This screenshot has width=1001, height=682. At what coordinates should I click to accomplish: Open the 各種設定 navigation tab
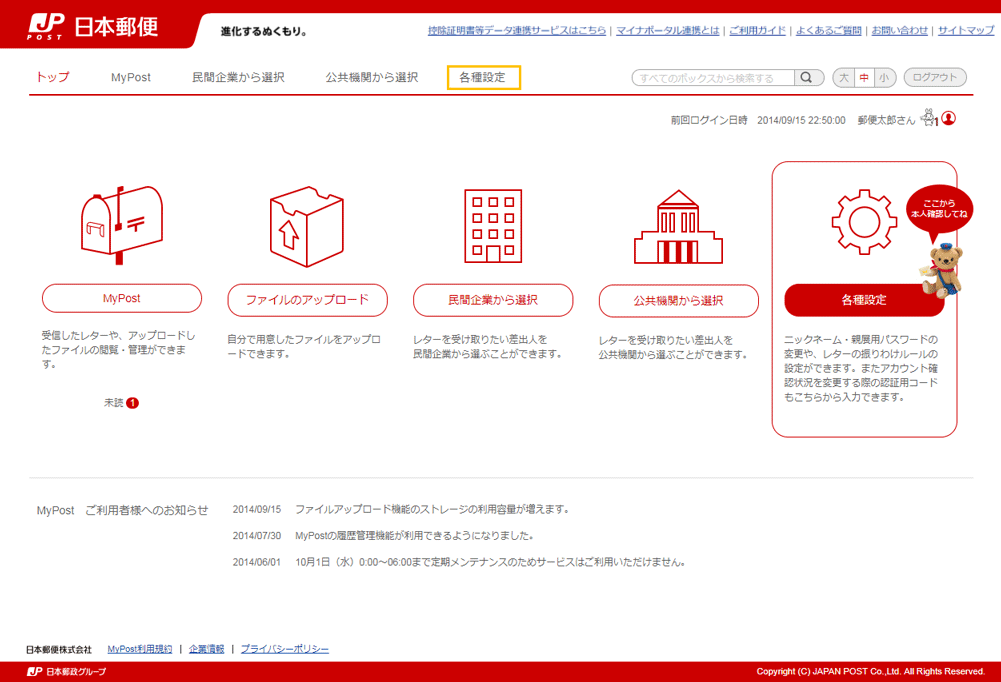click(483, 77)
